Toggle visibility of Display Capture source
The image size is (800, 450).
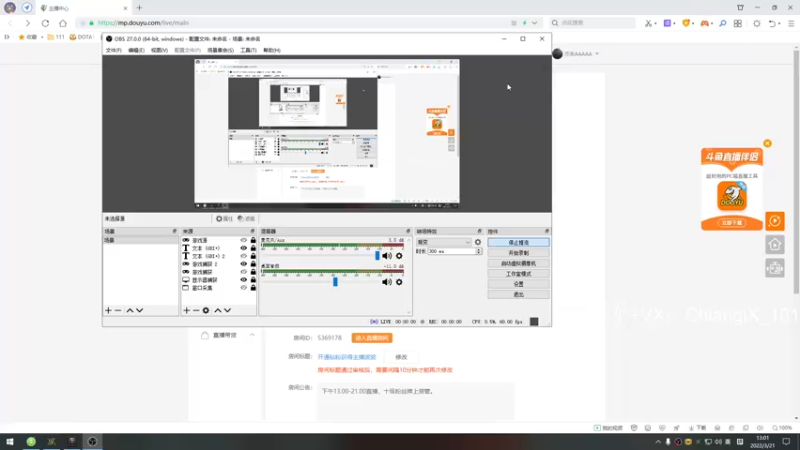pyautogui.click(x=243, y=280)
